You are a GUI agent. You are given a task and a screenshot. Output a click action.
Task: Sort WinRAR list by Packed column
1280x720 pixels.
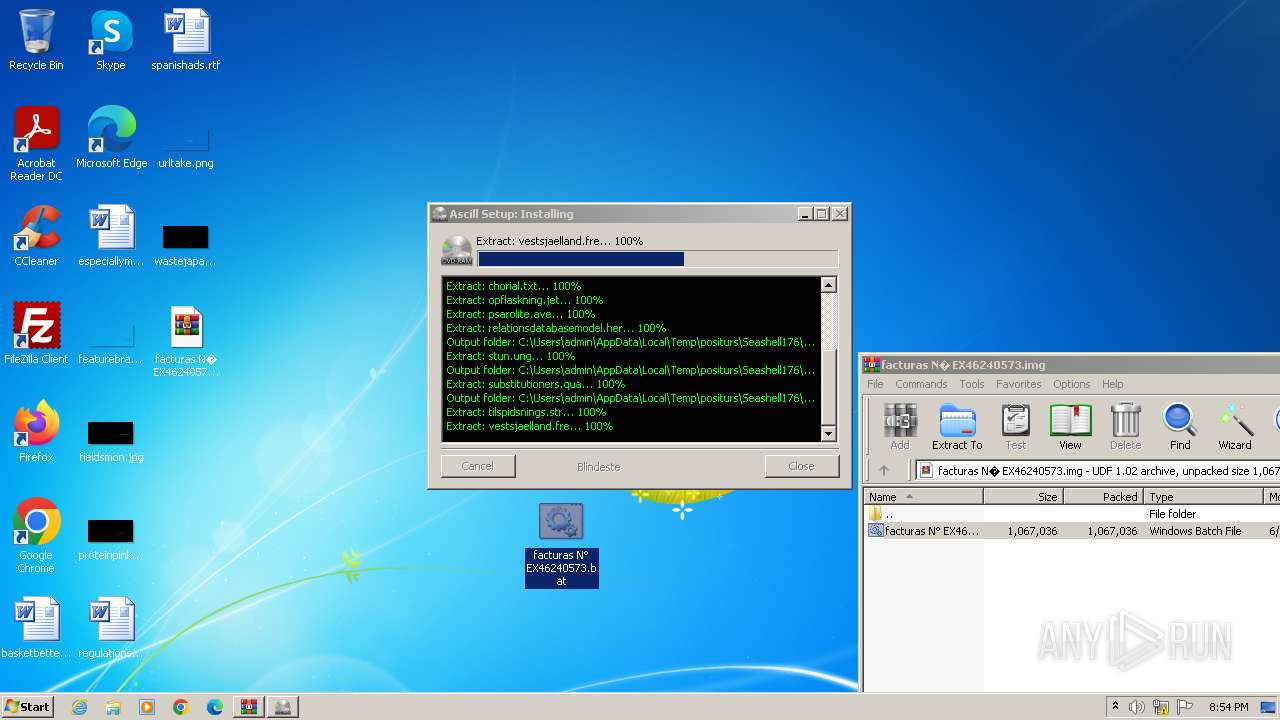click(x=1103, y=496)
